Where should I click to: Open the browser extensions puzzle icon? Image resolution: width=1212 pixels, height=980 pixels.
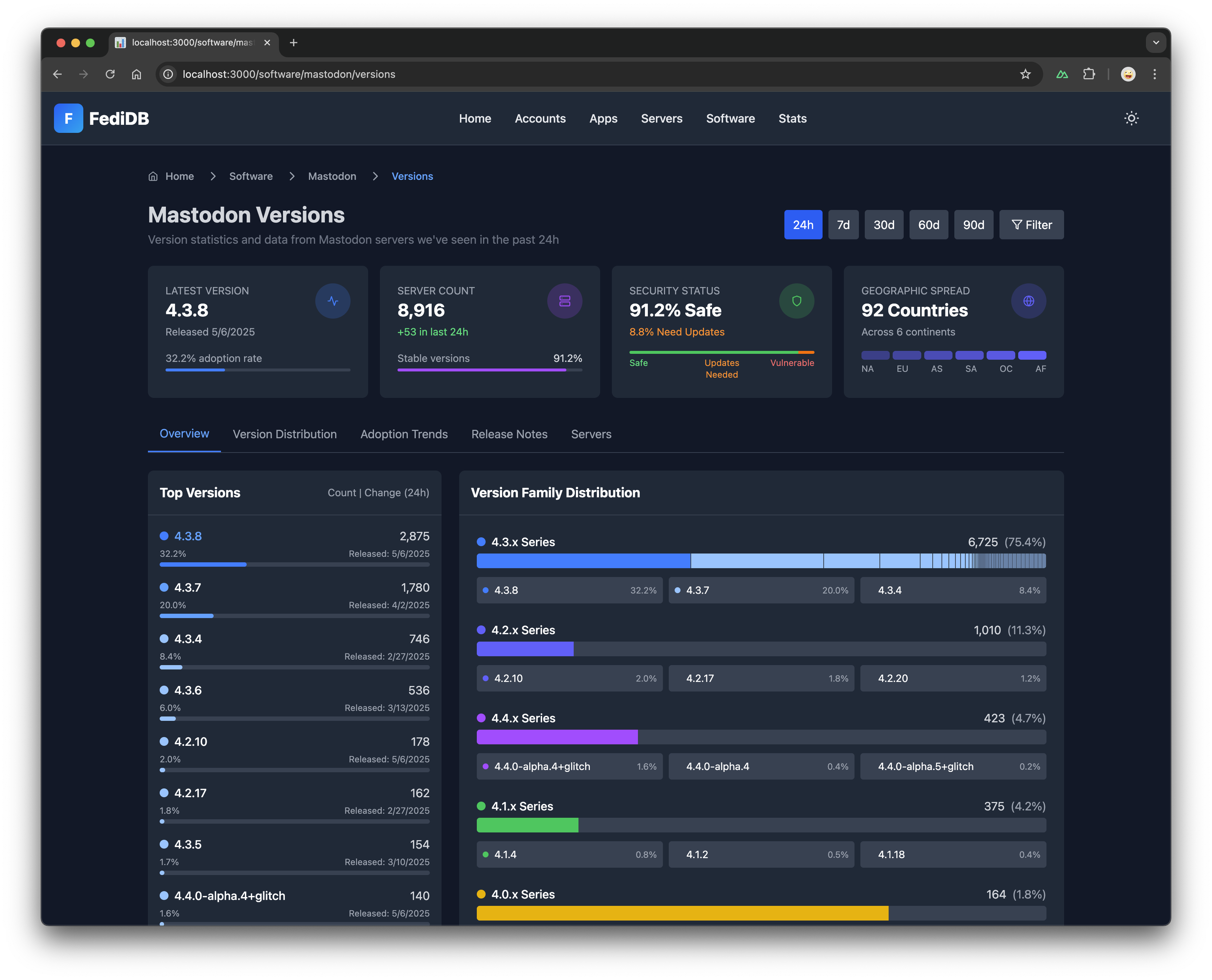pyautogui.click(x=1089, y=74)
